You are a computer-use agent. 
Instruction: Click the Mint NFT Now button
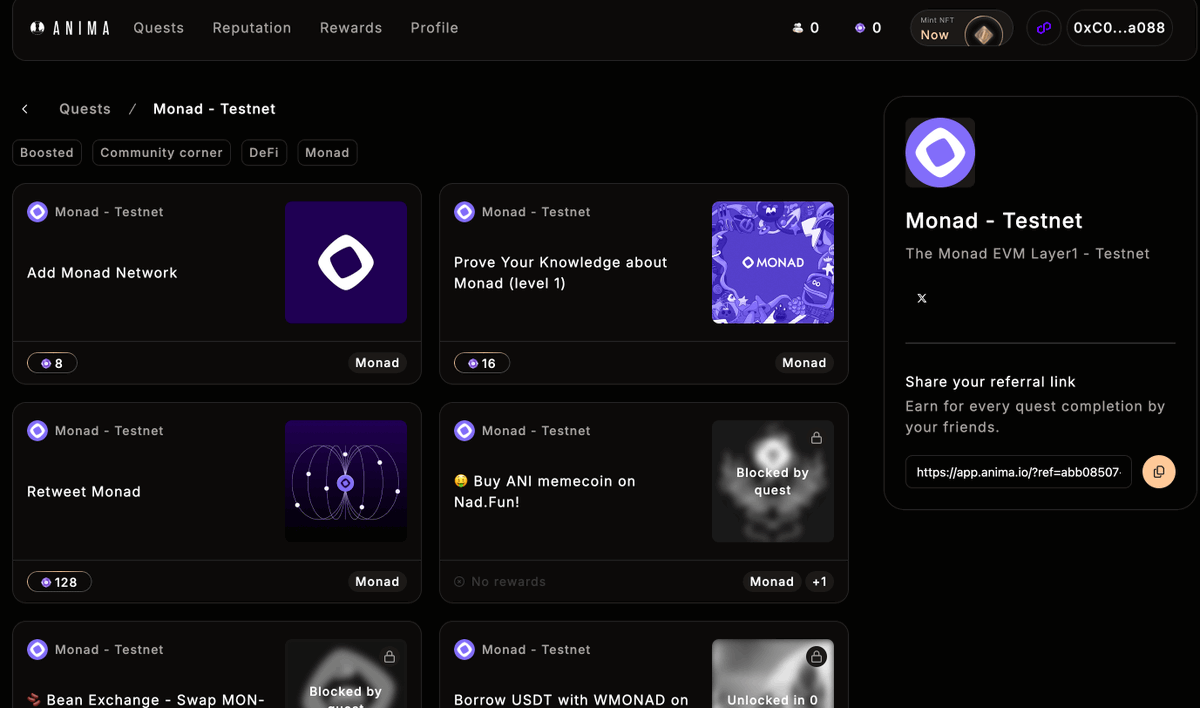[961, 28]
